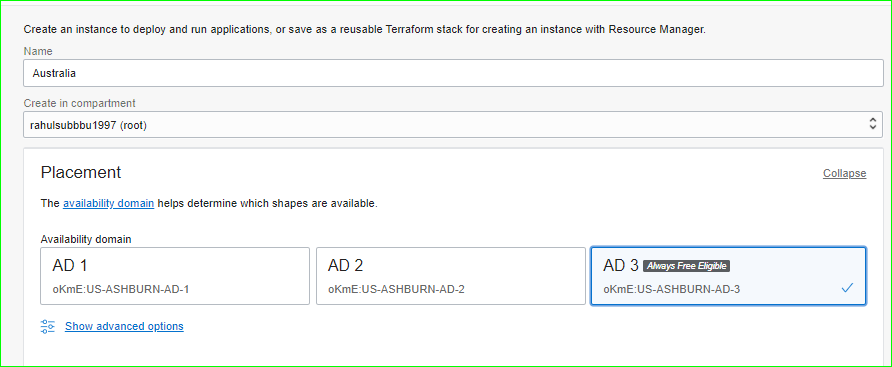Select the AD 3 availability domain card
The image size is (892, 367).
point(729,276)
